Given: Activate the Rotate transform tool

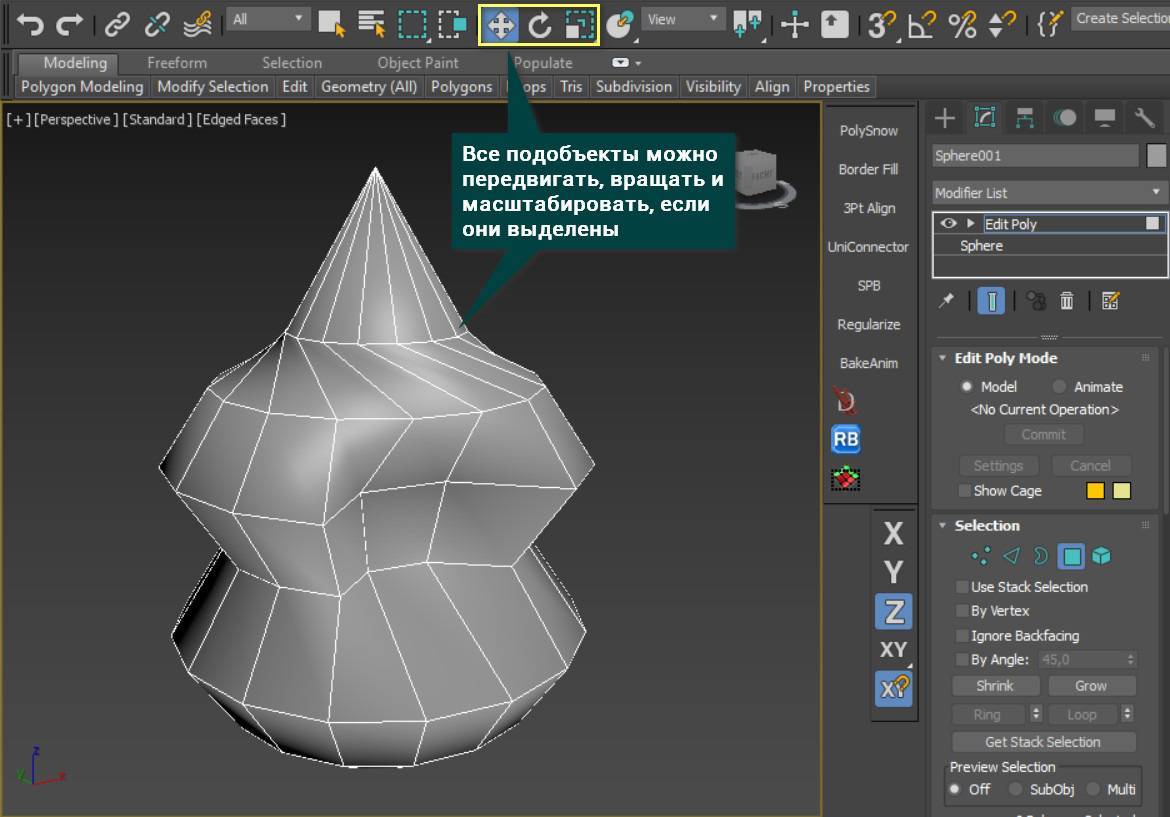Looking at the screenshot, I should [x=540, y=24].
